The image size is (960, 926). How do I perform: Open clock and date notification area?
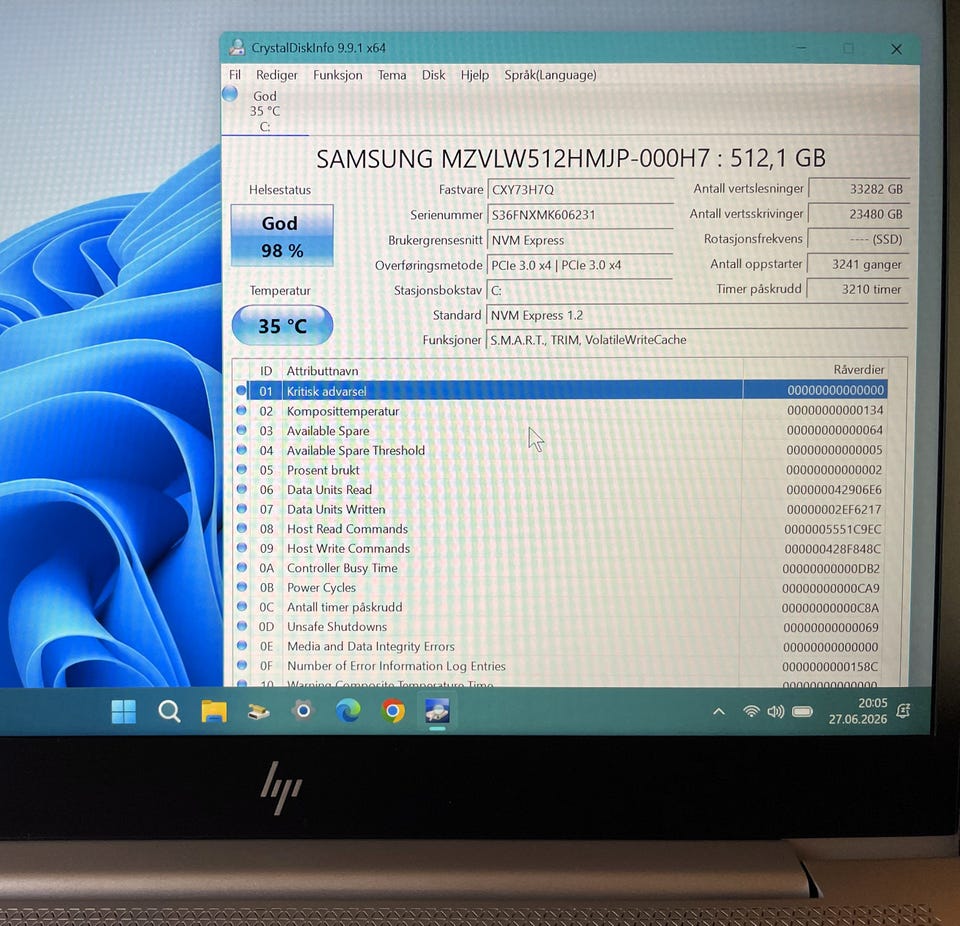[858, 711]
